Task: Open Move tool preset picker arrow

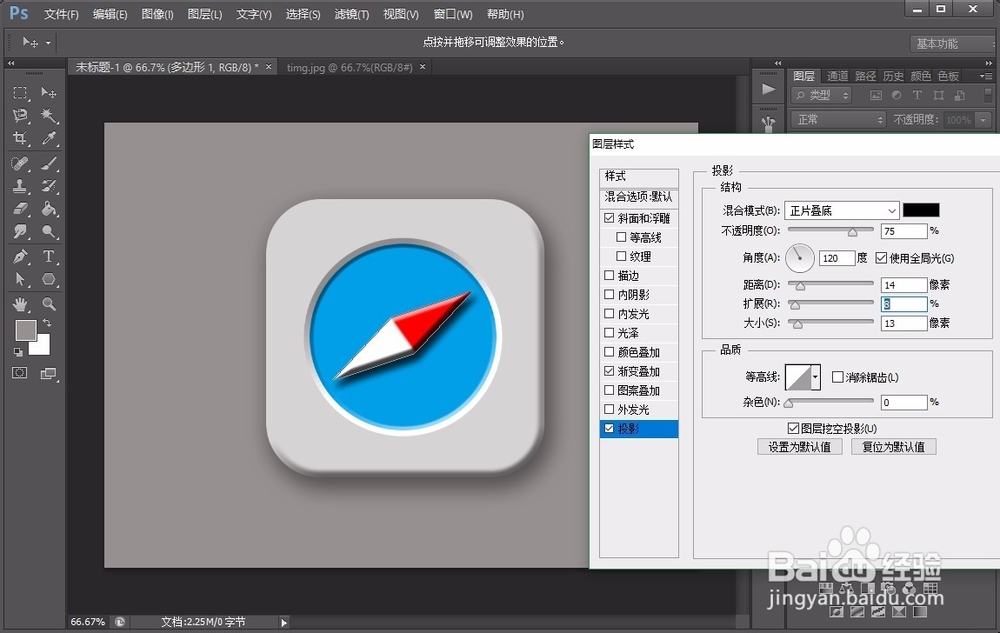Action: pyautogui.click(x=48, y=43)
